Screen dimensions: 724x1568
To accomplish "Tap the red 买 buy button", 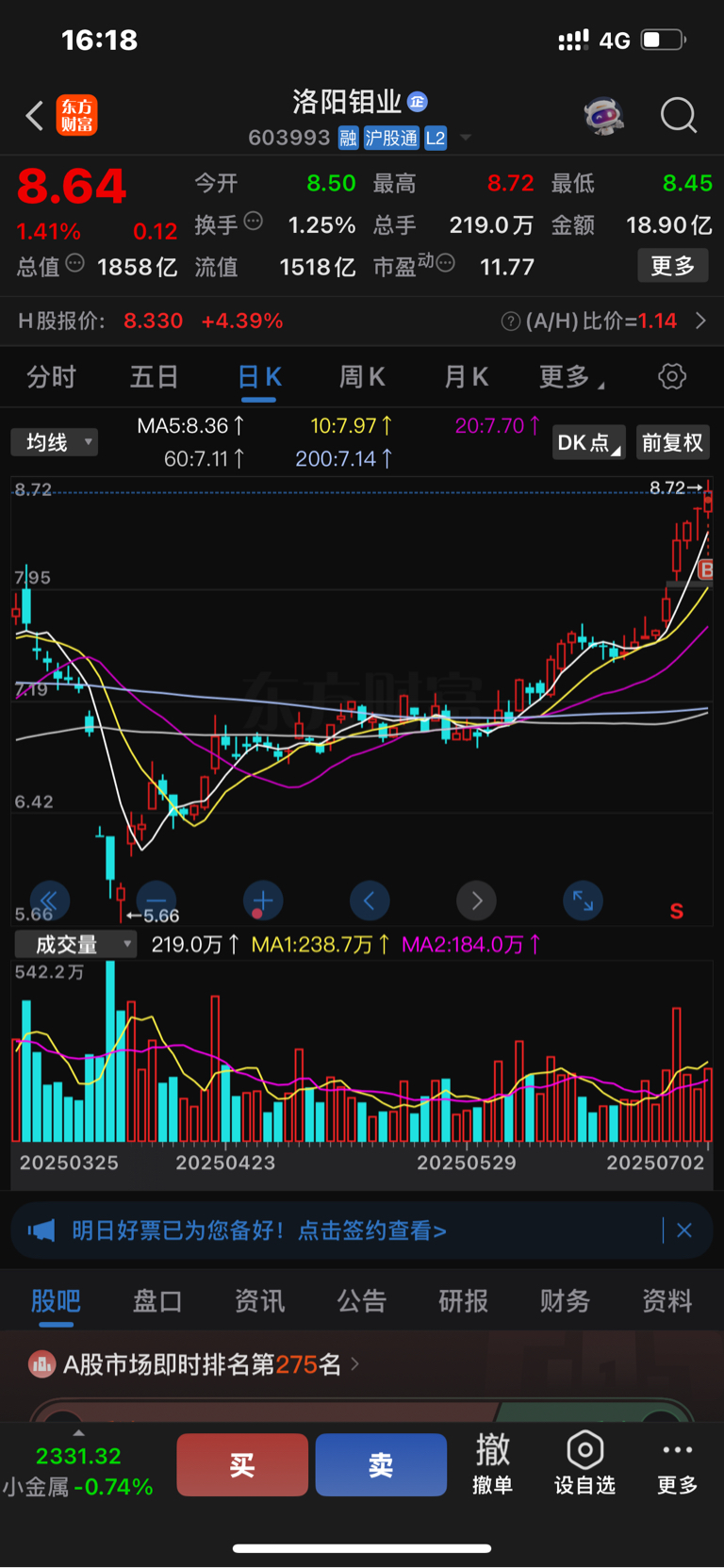I will 242,1464.
